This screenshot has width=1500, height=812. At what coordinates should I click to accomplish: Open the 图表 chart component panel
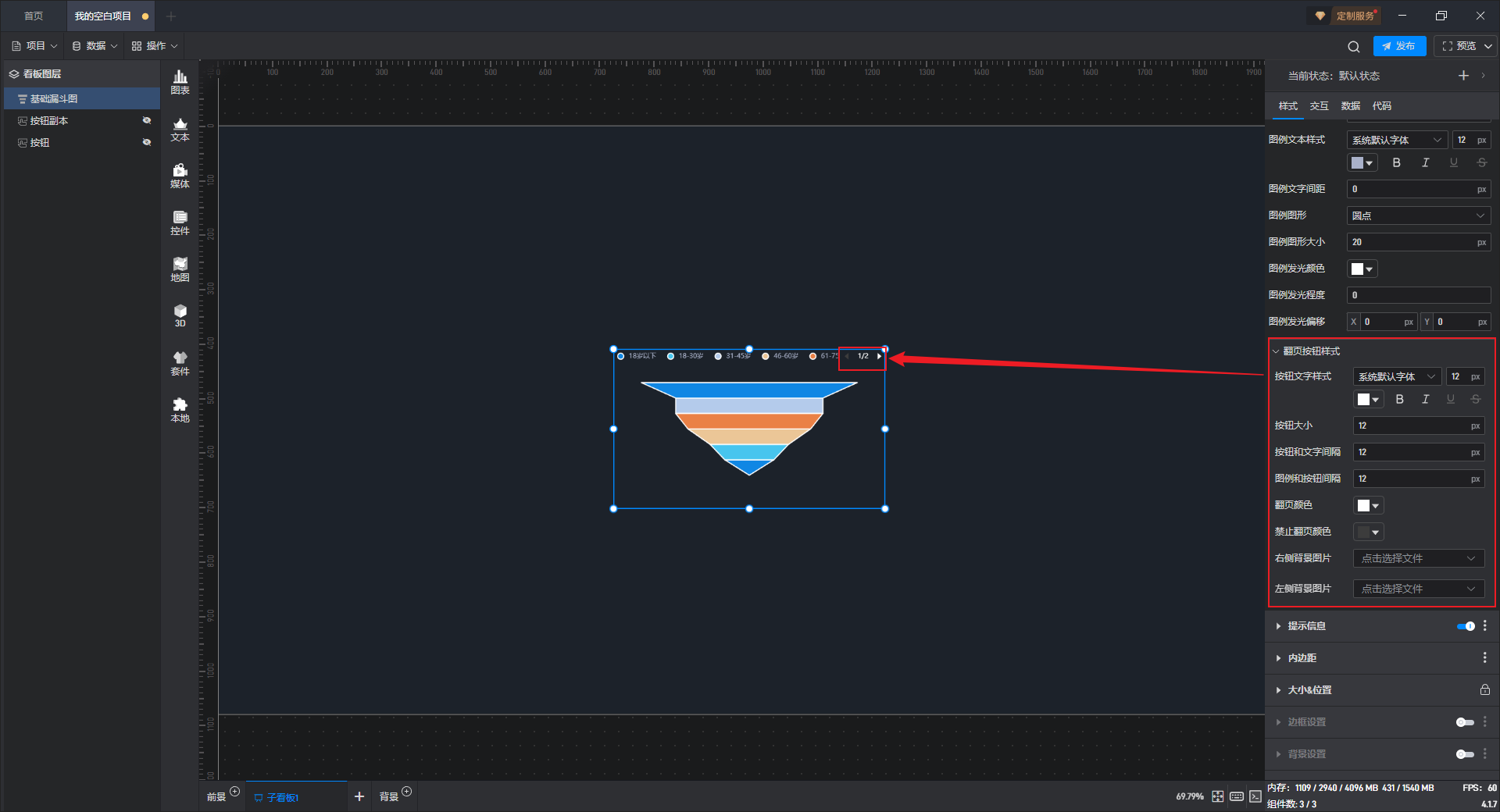180,82
